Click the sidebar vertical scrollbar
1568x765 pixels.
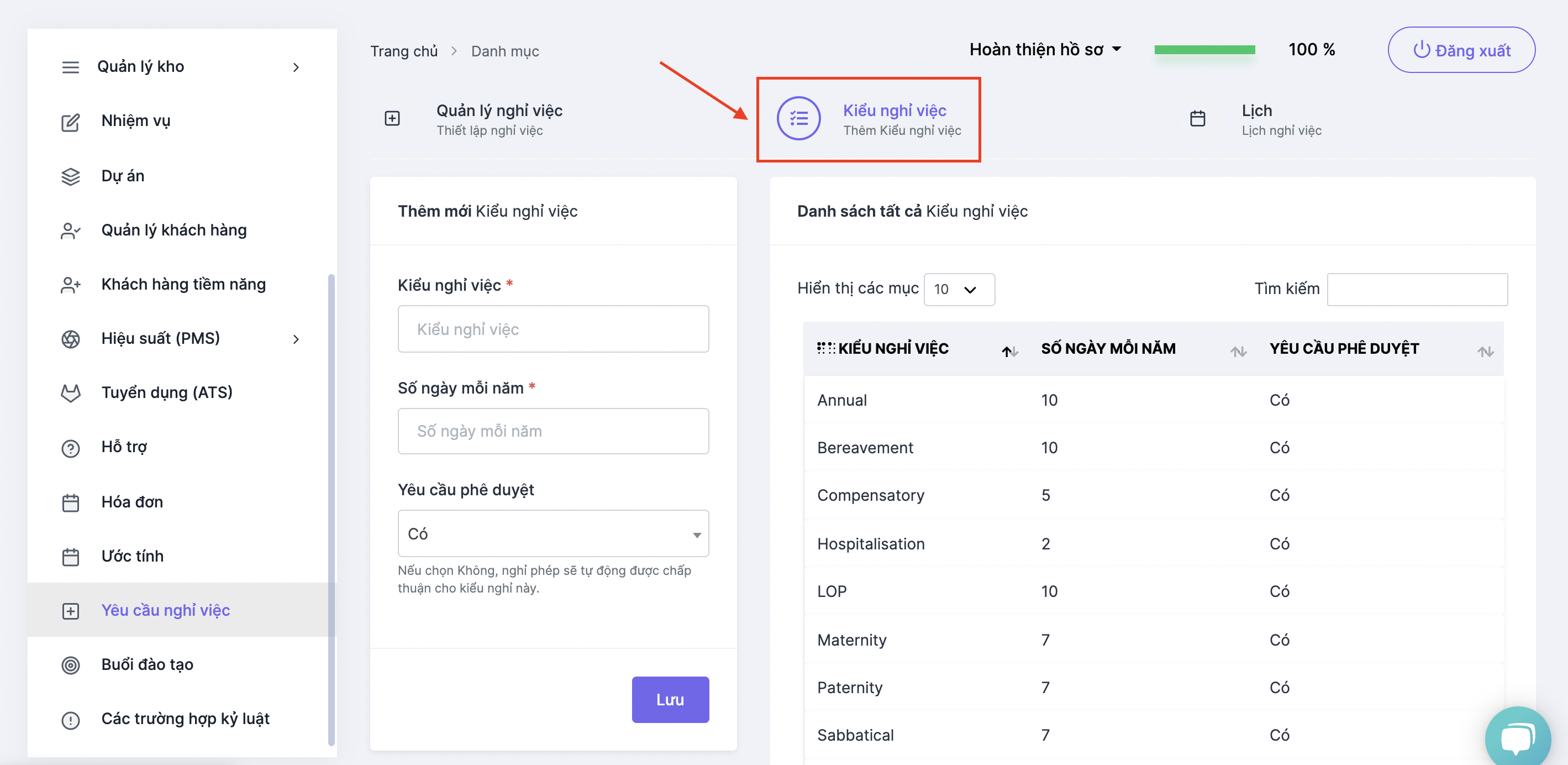pyautogui.click(x=332, y=510)
